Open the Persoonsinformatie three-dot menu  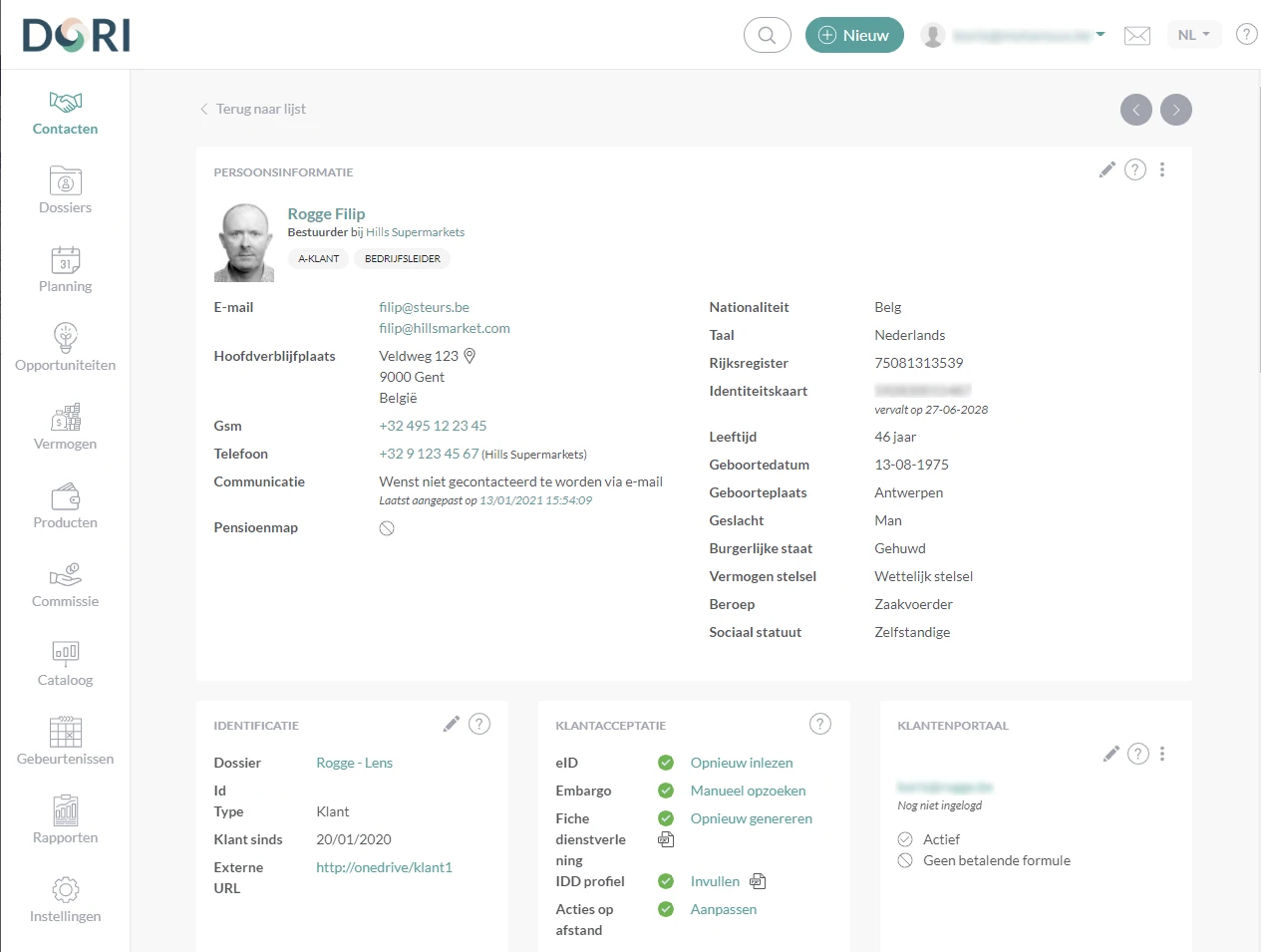[x=1162, y=169]
